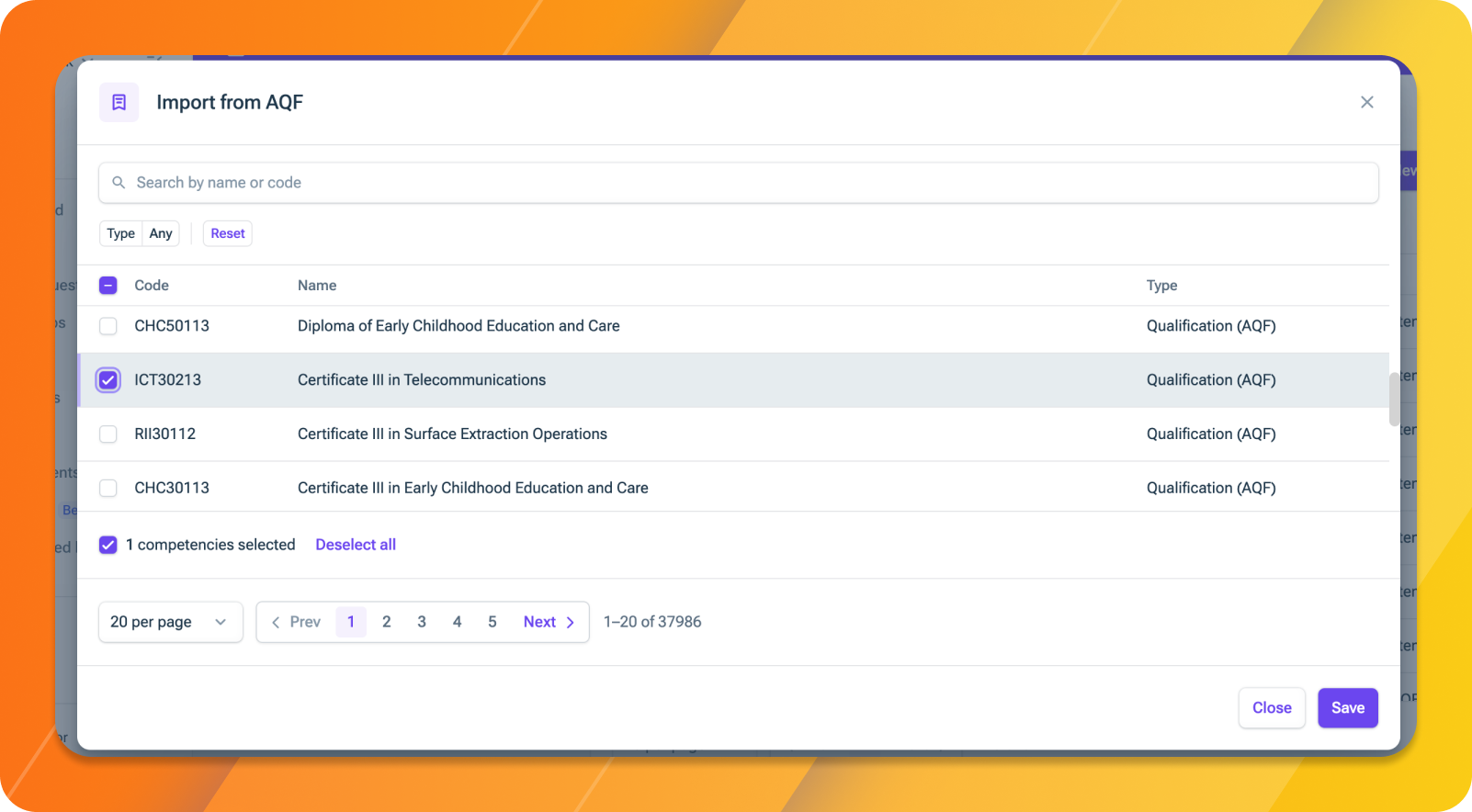
Task: Click the results list scrollbar thumb
Action: click(x=1394, y=399)
